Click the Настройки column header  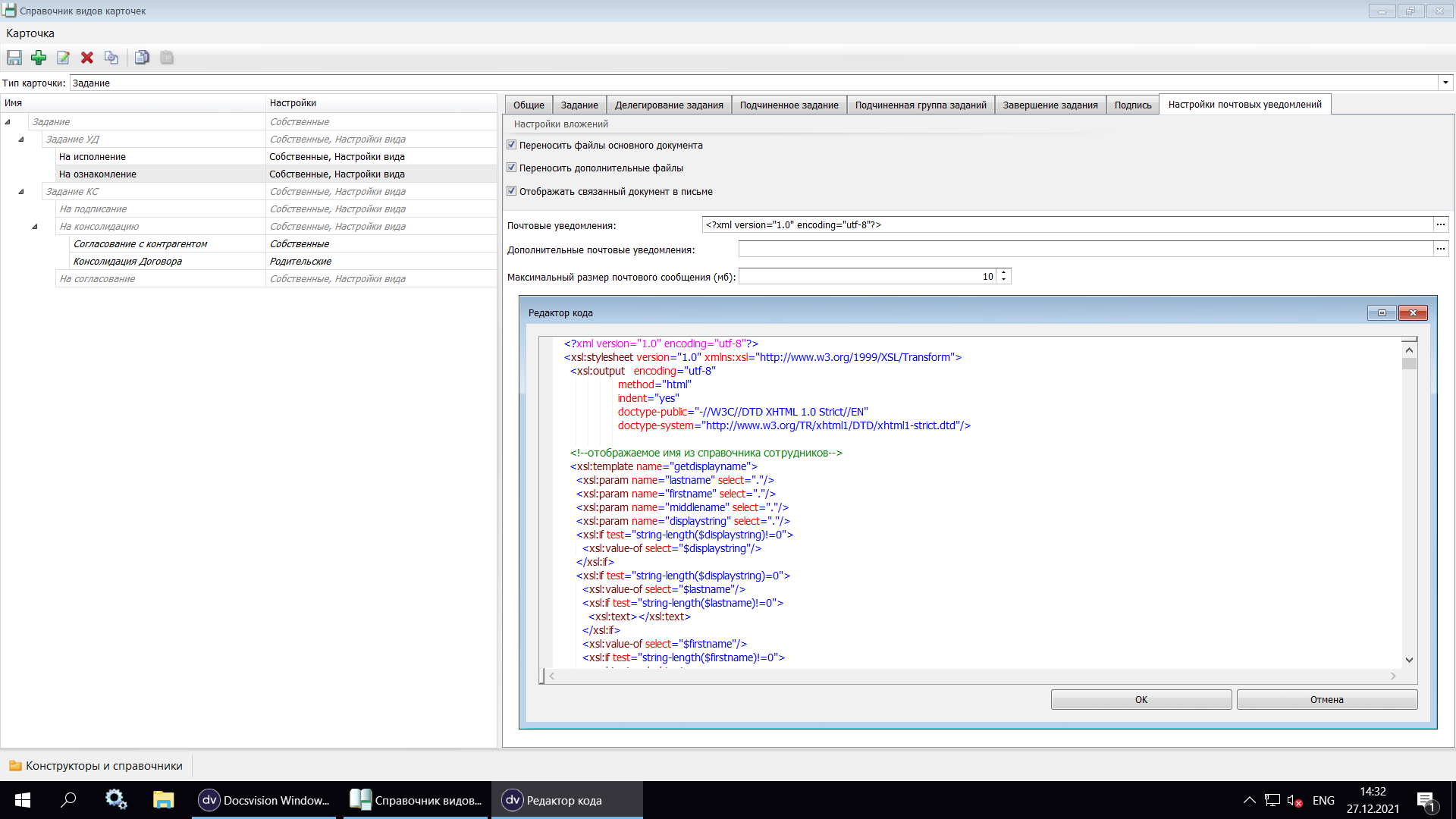381,103
